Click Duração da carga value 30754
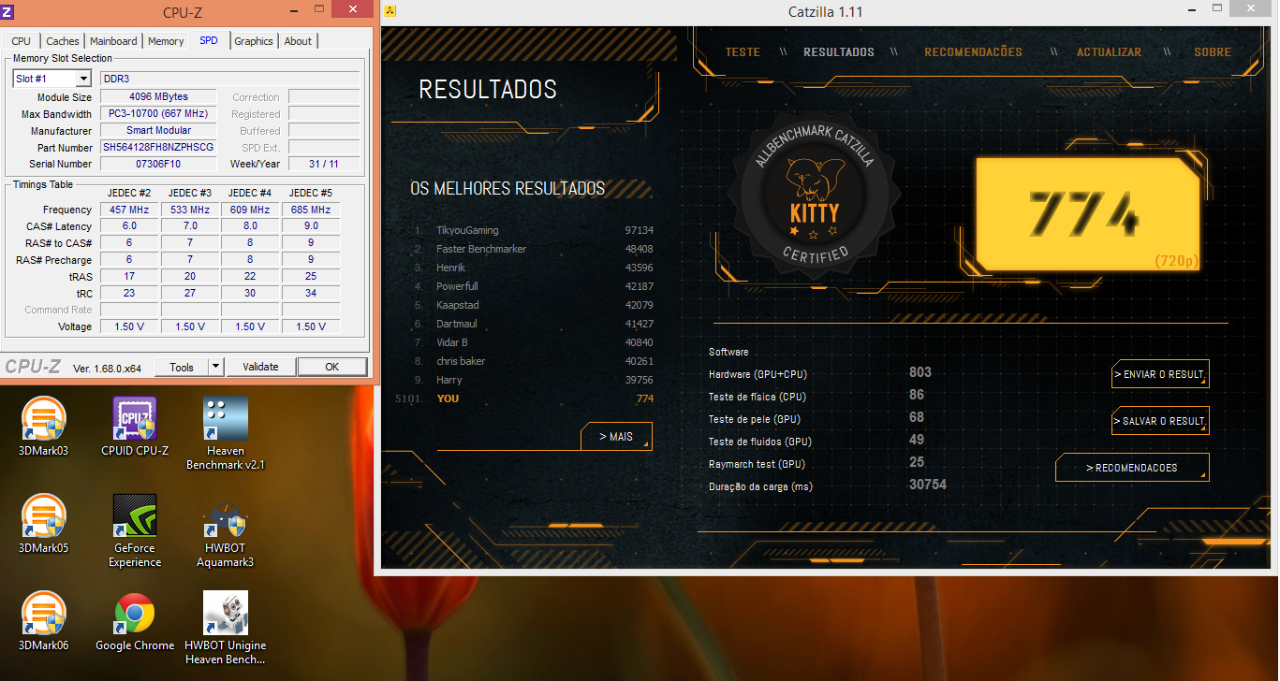The height and width of the screenshot is (681, 1280). [927, 484]
